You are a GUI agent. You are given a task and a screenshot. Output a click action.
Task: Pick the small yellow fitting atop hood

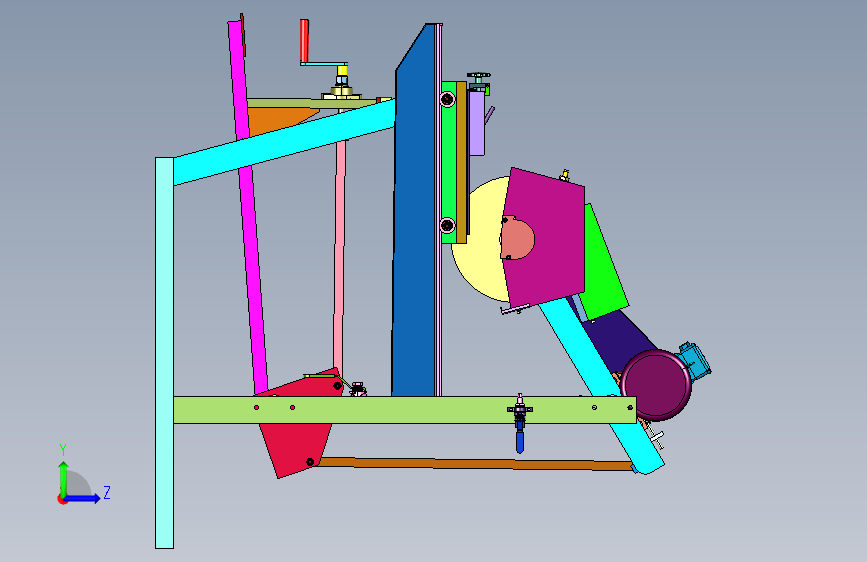click(565, 175)
